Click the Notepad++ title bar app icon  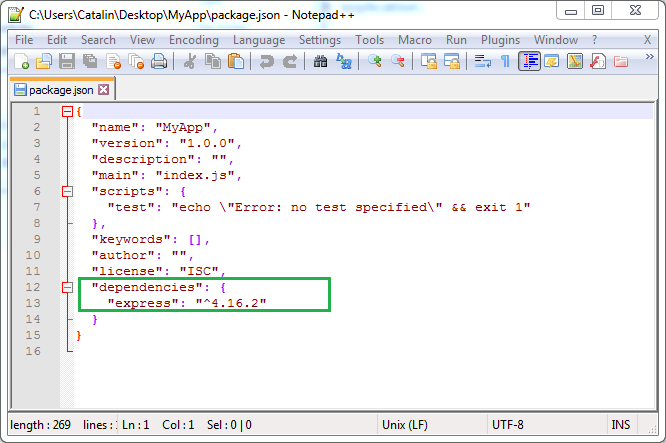point(16,14)
